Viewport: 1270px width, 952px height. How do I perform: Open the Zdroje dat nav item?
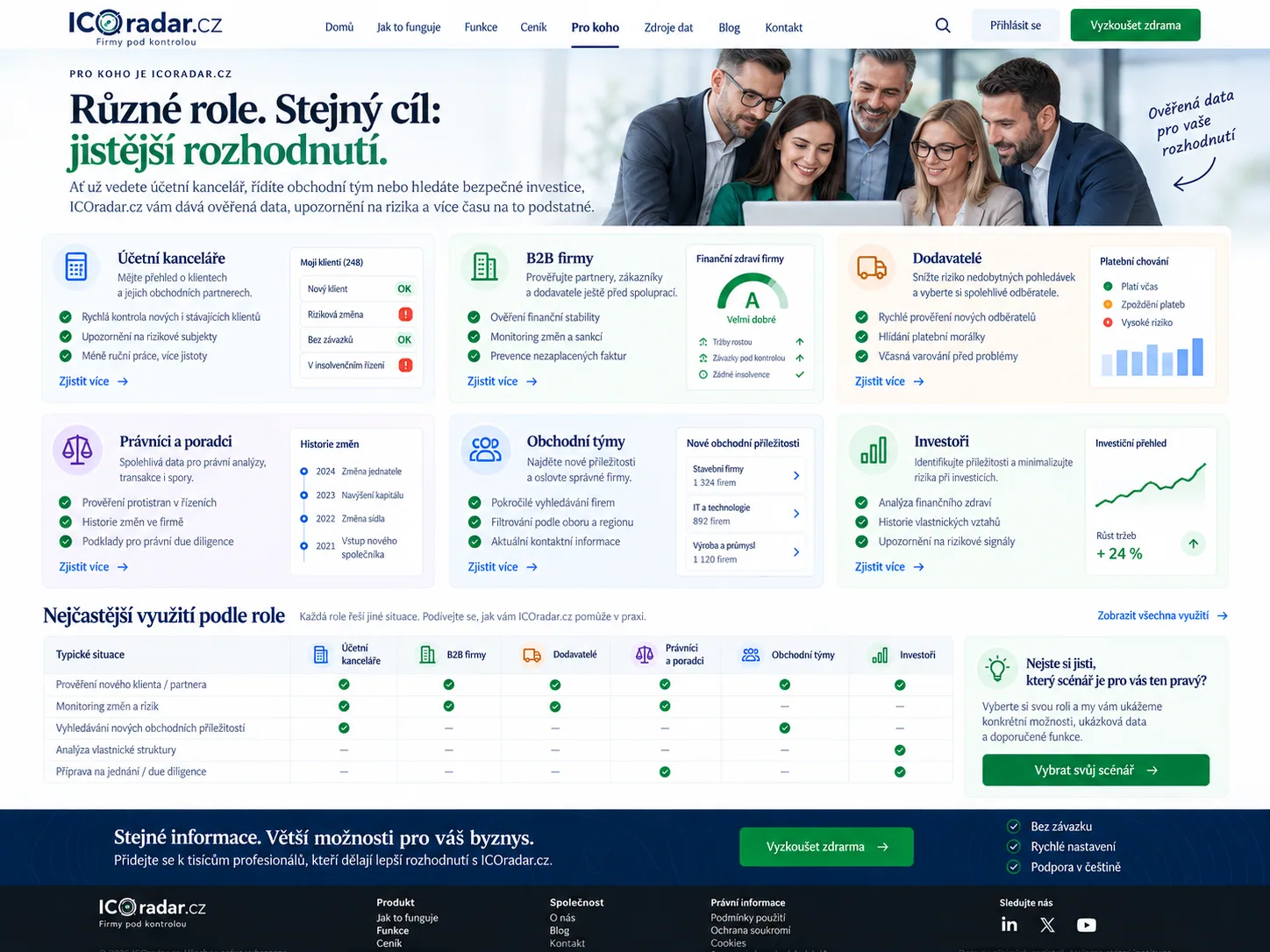point(668,27)
